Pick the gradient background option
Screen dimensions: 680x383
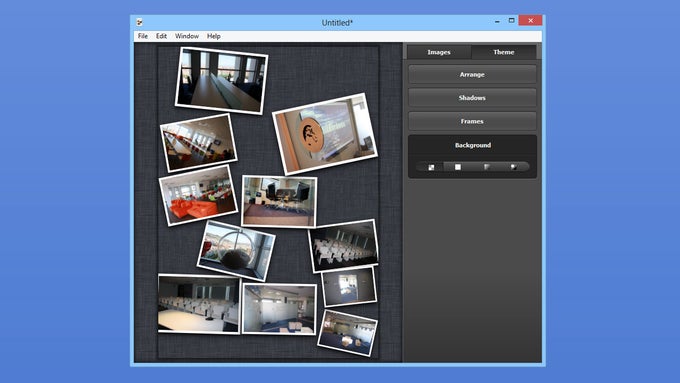[487, 167]
